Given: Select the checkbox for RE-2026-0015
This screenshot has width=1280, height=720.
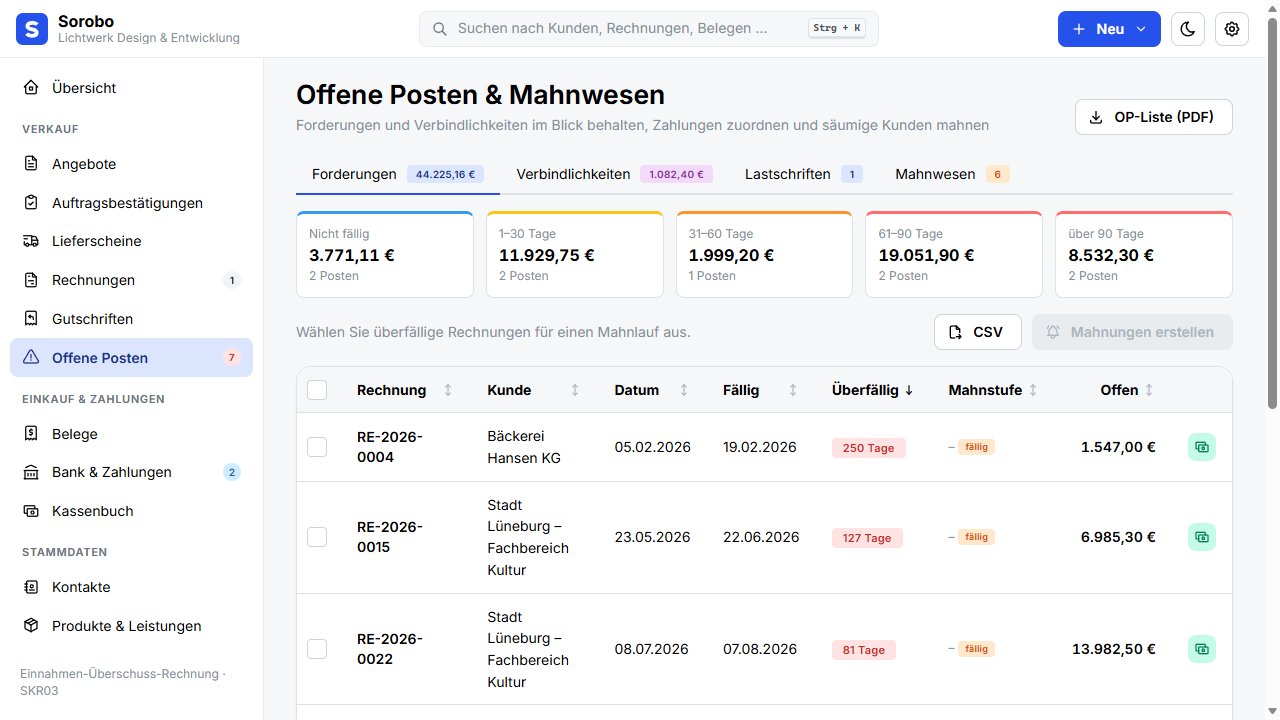Looking at the screenshot, I should [317, 537].
